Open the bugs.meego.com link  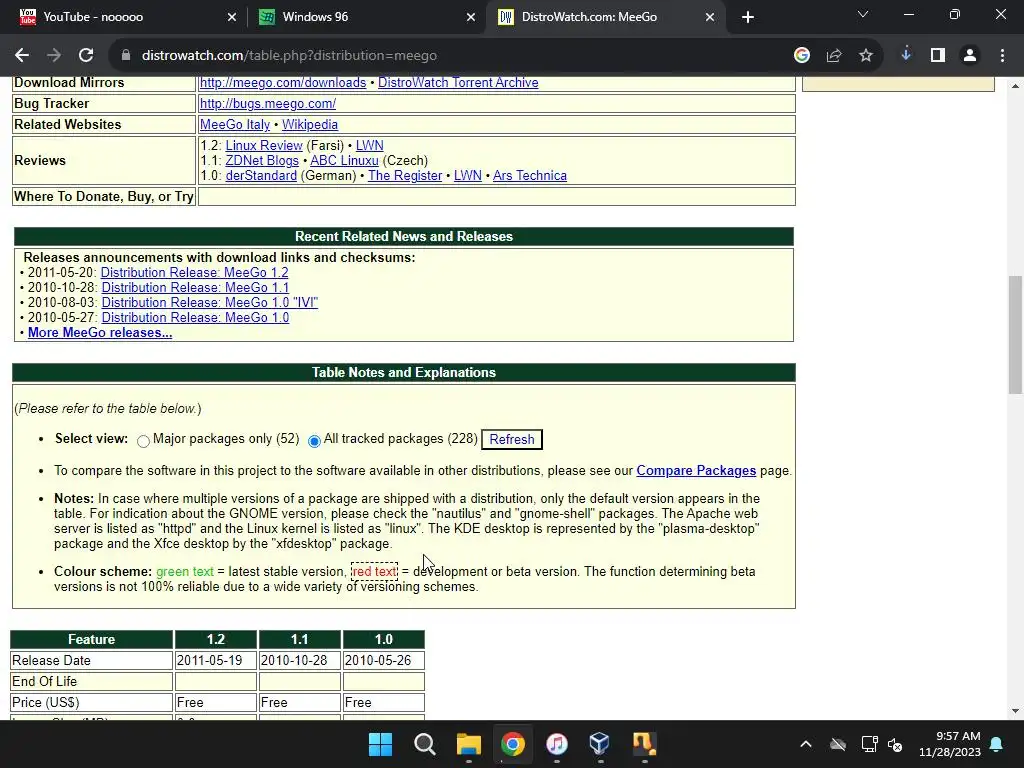[268, 104]
